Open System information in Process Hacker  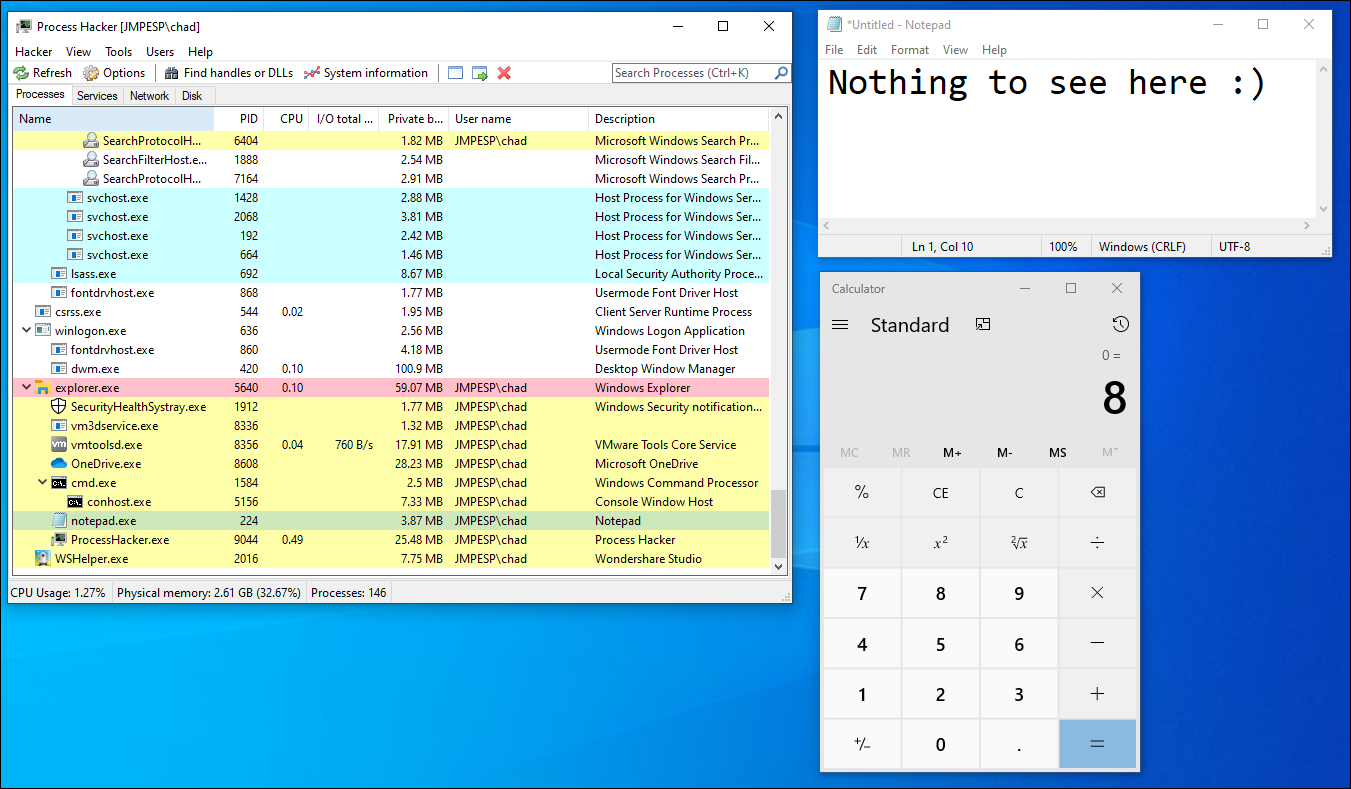click(366, 73)
